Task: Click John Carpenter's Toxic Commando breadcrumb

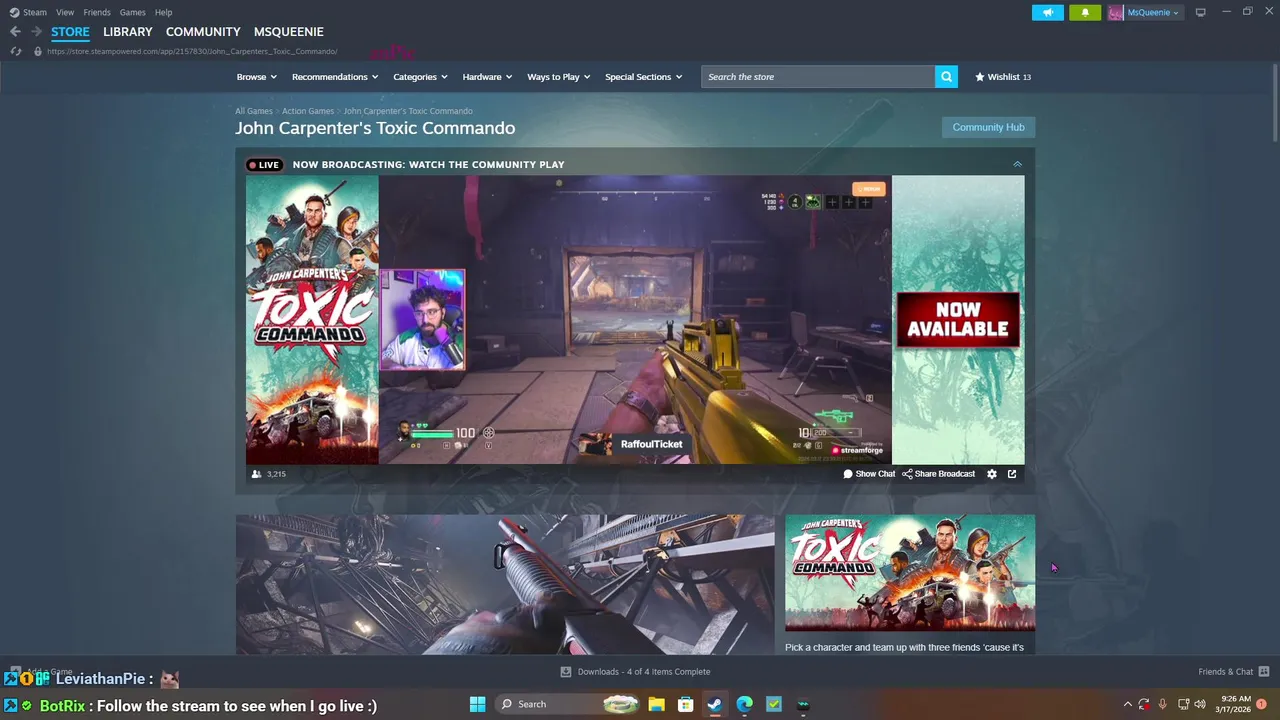Action: 408,111
